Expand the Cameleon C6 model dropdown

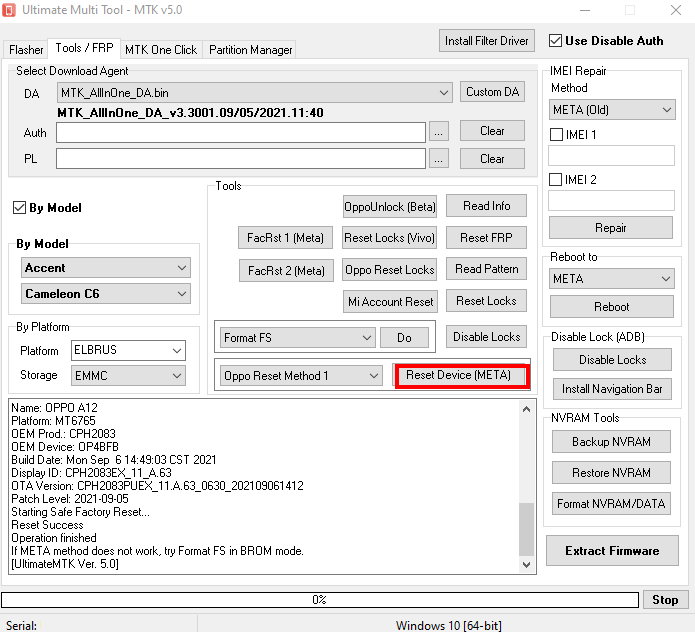tap(106, 293)
